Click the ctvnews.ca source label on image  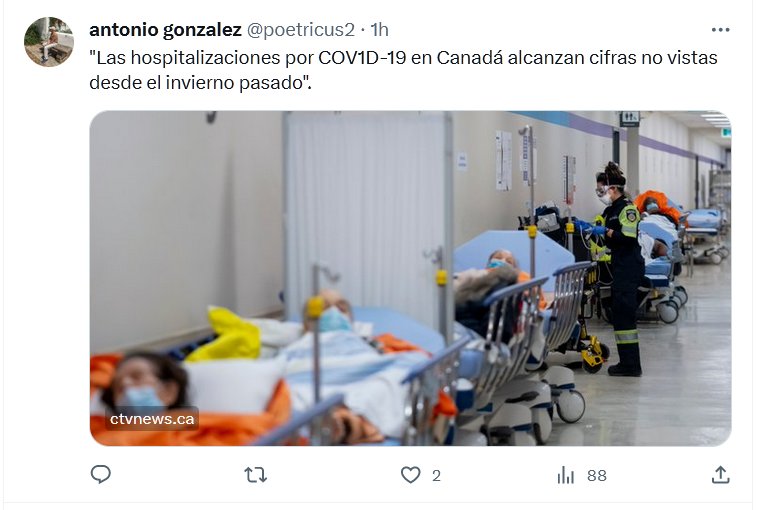pos(152,419)
